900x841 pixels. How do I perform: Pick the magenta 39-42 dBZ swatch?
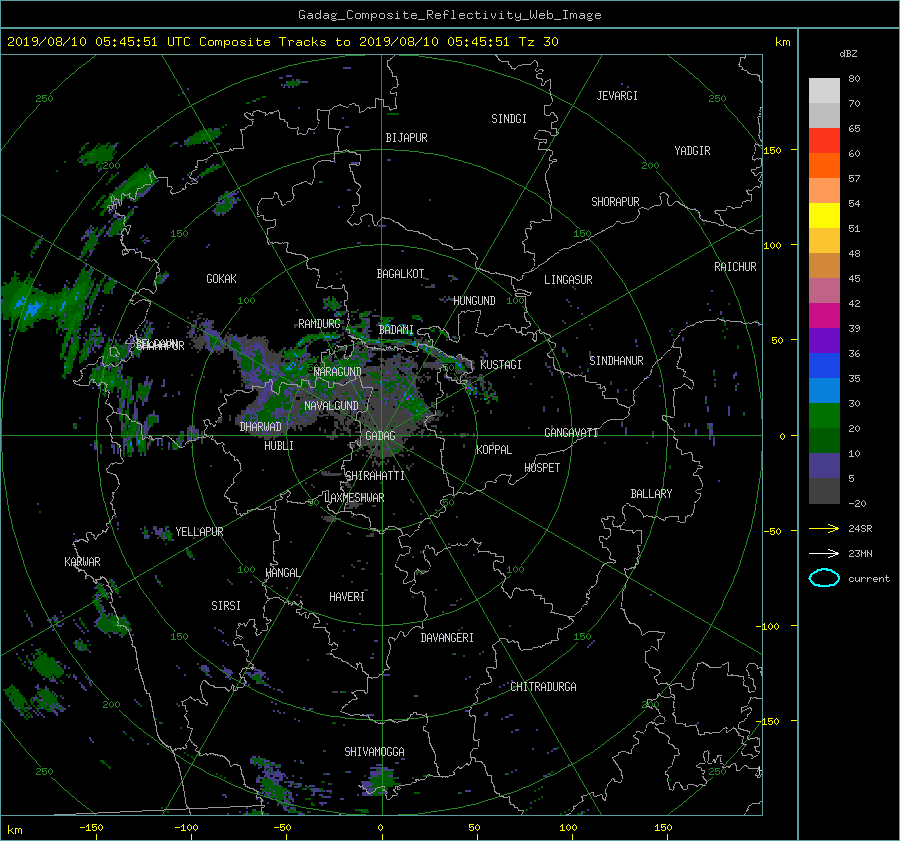click(824, 315)
